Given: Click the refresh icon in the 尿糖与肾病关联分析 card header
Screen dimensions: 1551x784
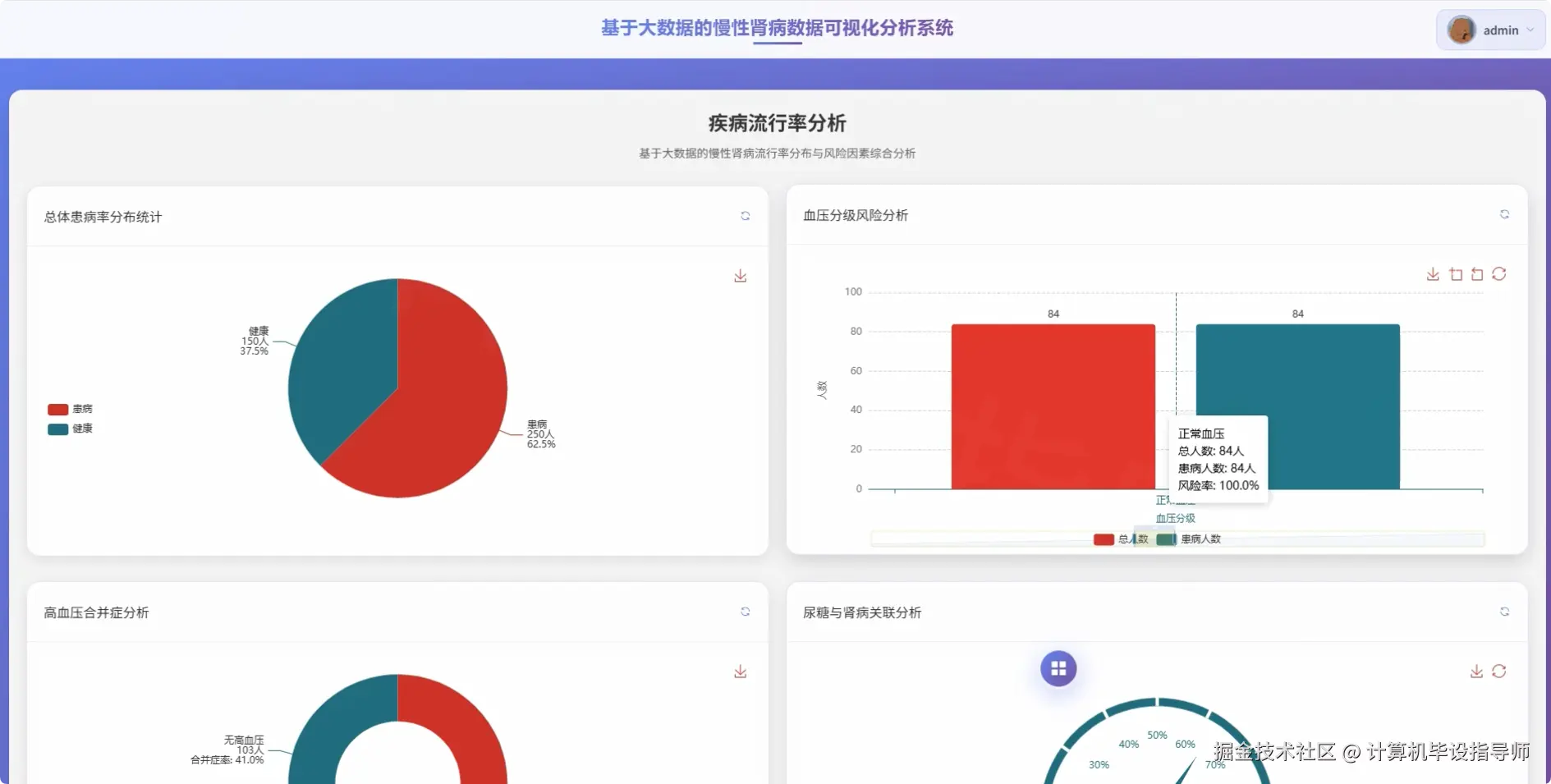Looking at the screenshot, I should [1505, 612].
